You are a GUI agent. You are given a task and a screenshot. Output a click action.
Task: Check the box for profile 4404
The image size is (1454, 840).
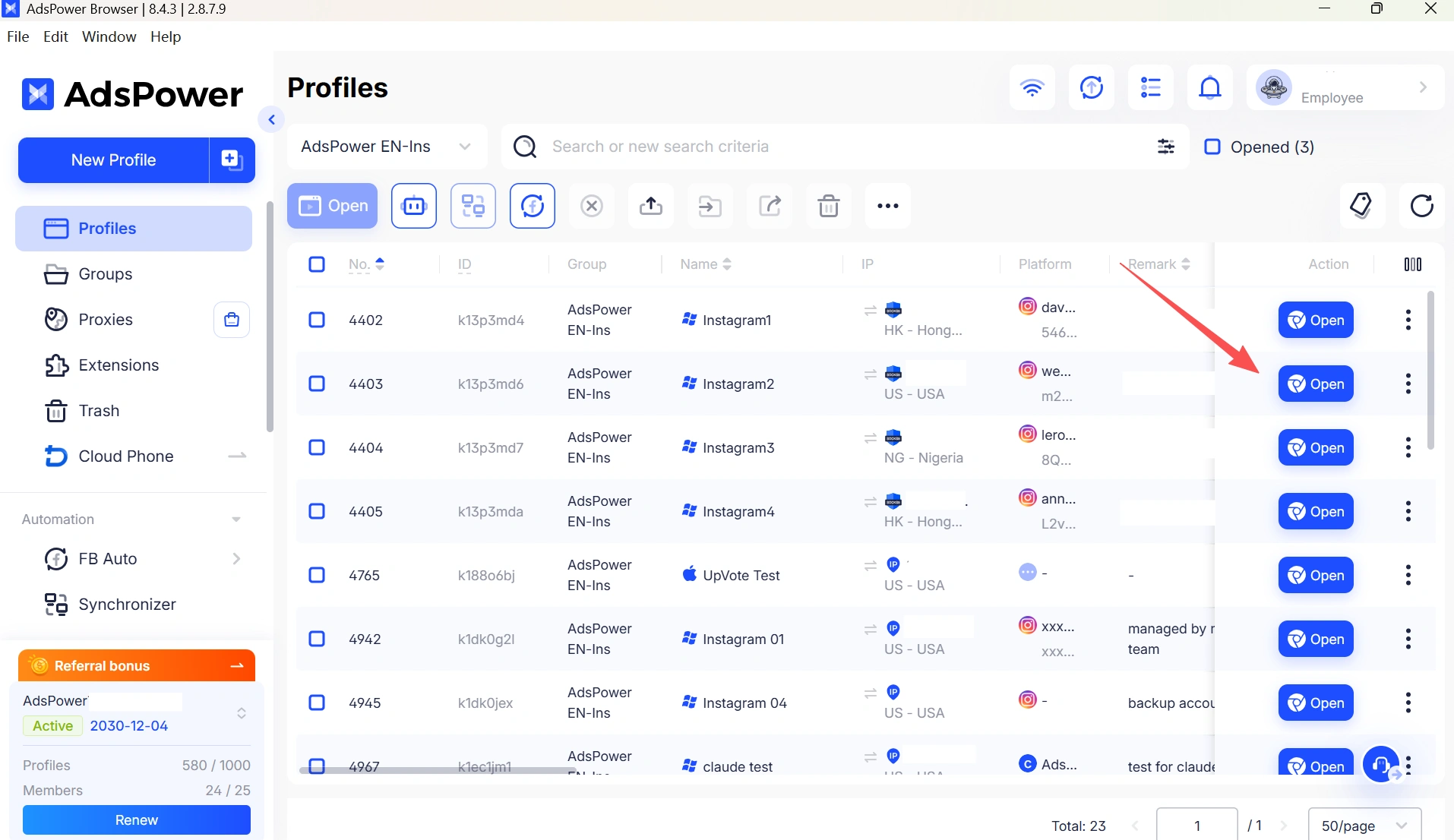pyautogui.click(x=317, y=447)
